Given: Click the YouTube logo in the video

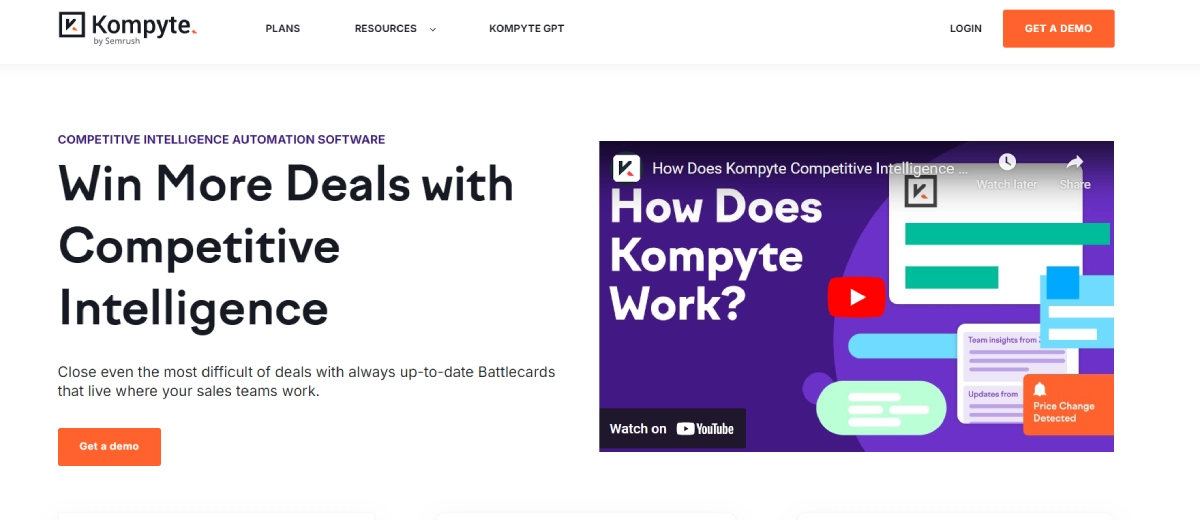Looking at the screenshot, I should pos(705,429).
